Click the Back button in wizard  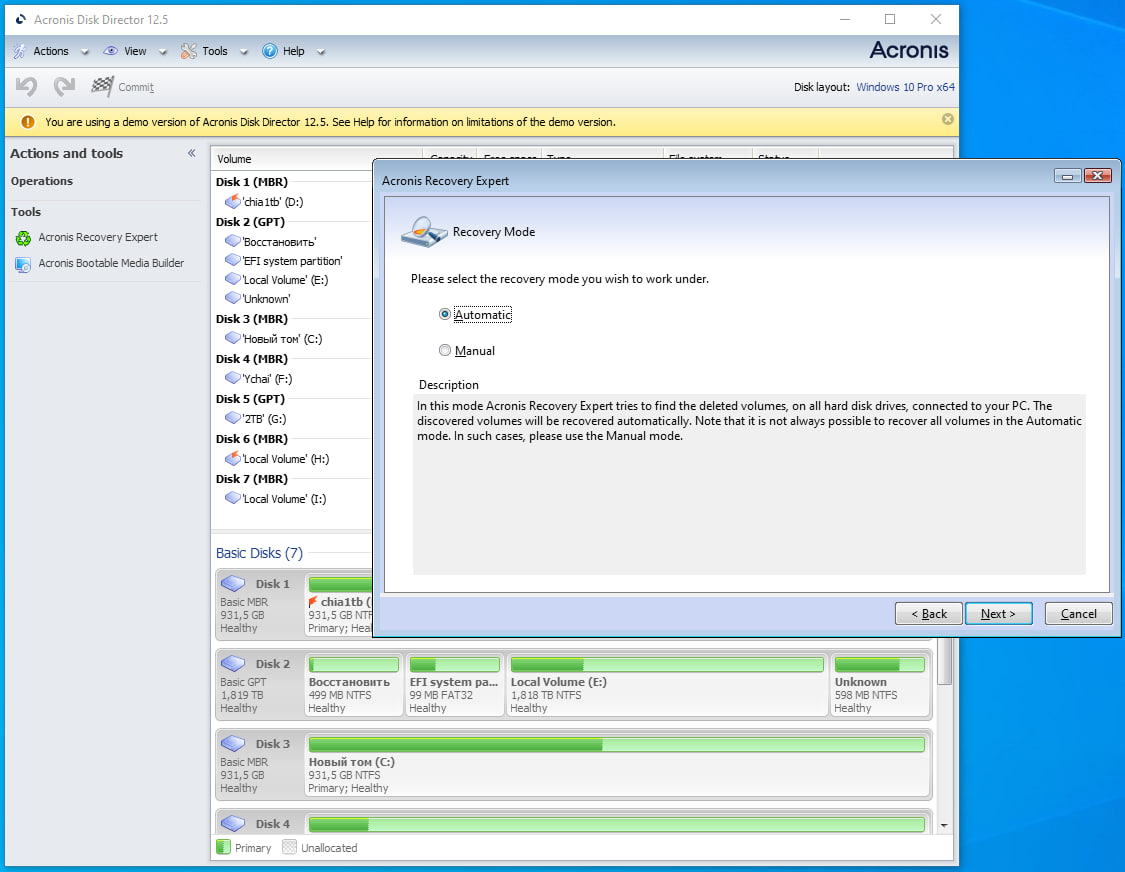pos(928,614)
